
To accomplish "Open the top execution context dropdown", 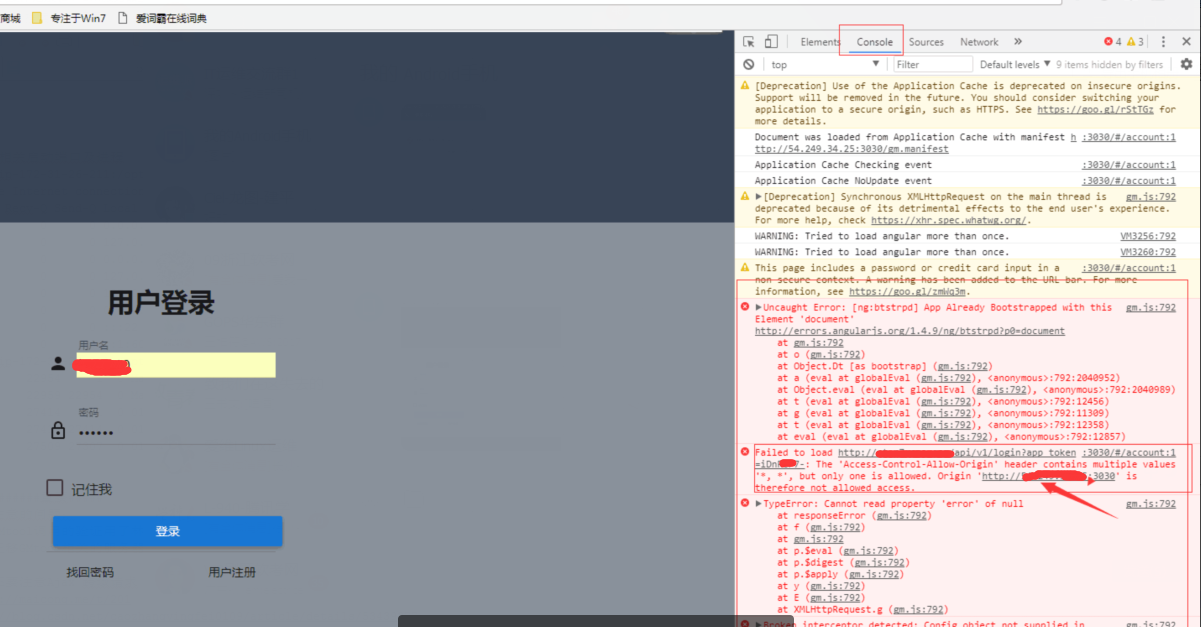I will [825, 64].
